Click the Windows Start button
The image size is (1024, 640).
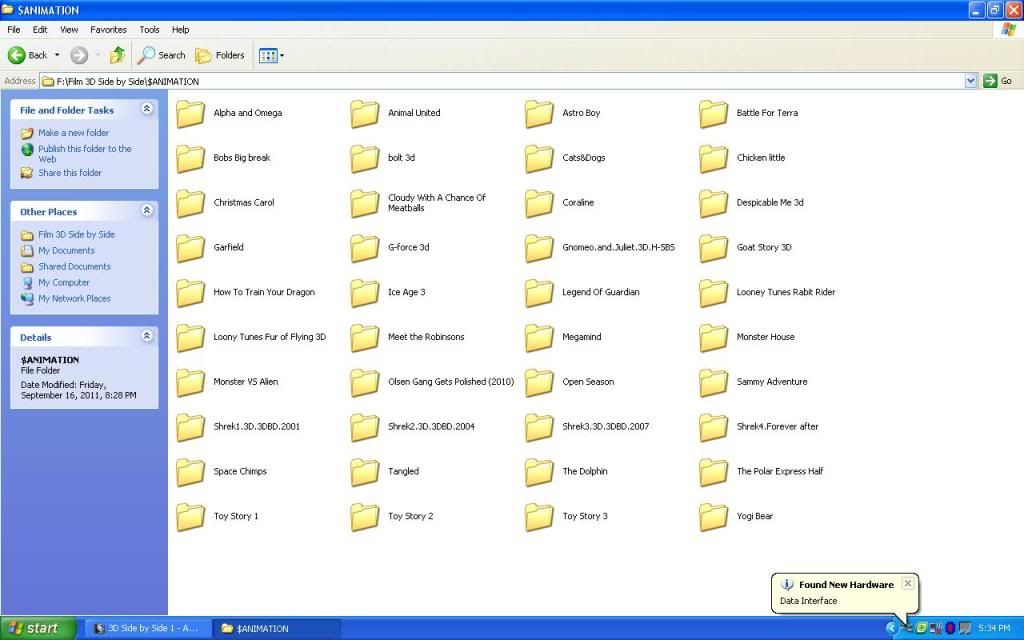pos(38,628)
